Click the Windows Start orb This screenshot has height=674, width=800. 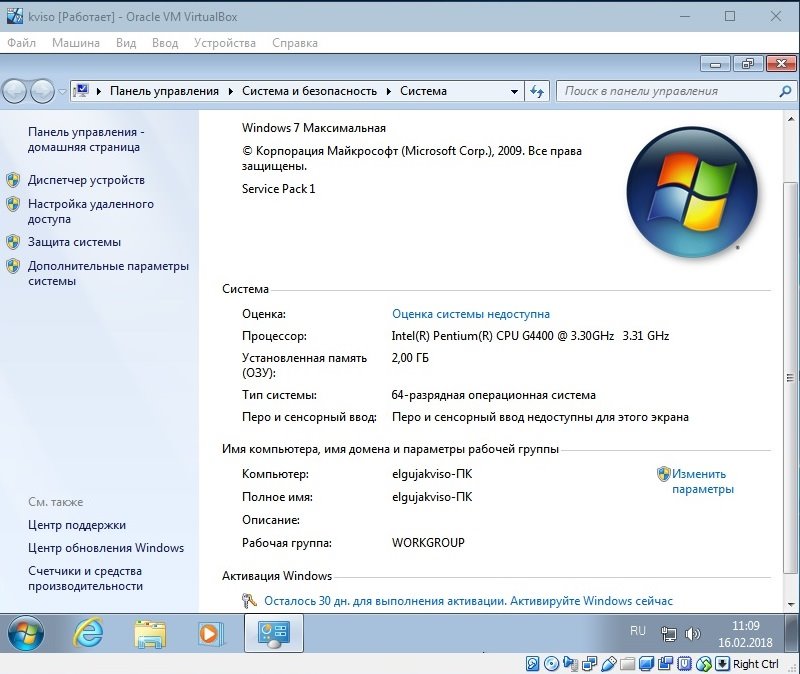[x=26, y=633]
